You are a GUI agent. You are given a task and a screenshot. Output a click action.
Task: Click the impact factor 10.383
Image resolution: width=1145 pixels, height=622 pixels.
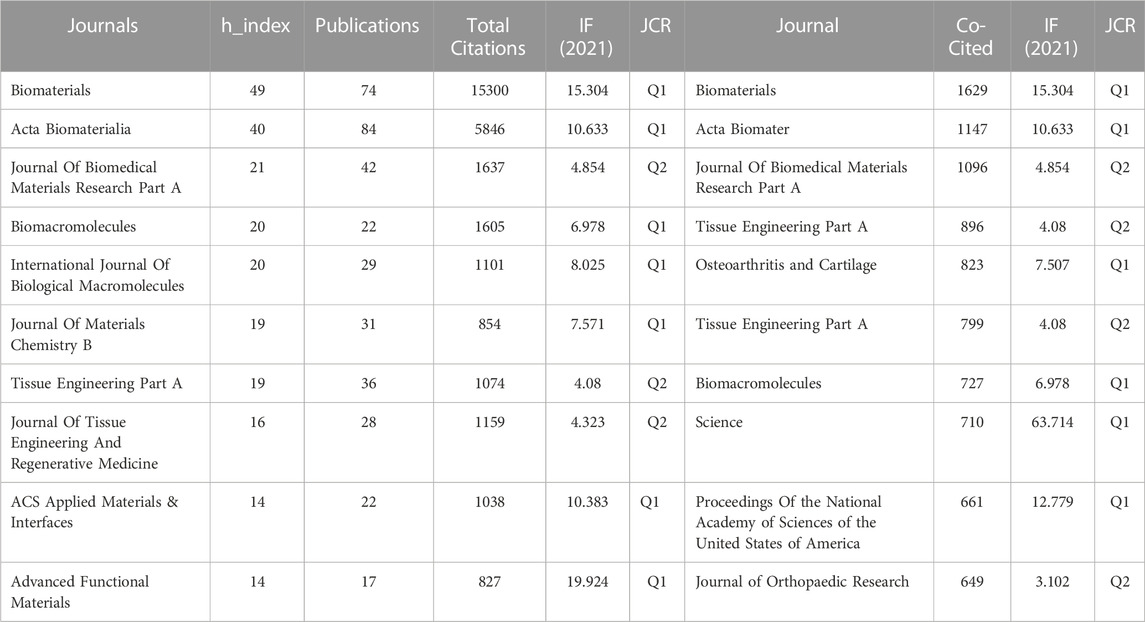tap(588, 502)
